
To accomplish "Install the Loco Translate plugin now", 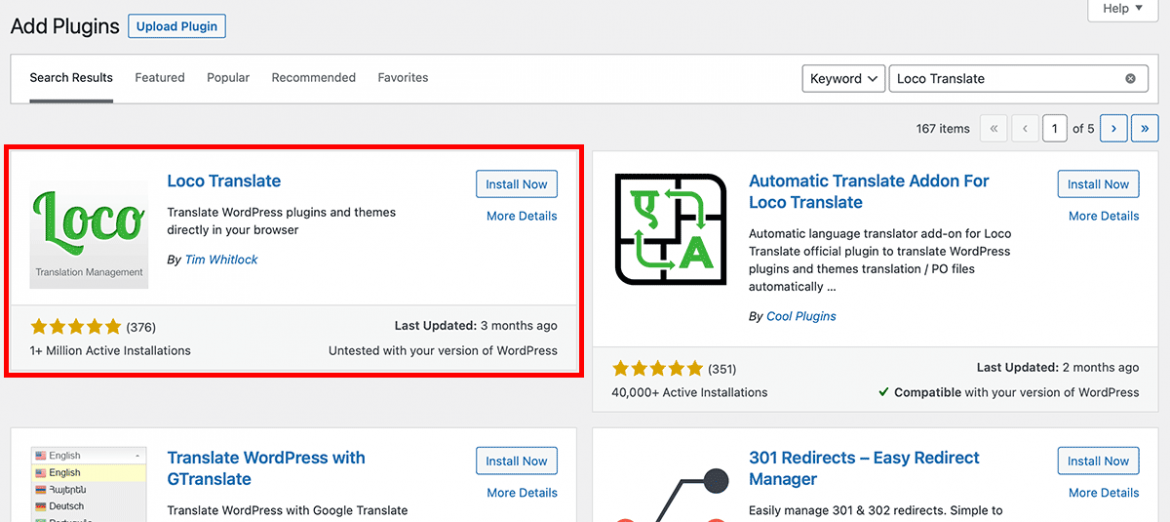I will [x=516, y=184].
